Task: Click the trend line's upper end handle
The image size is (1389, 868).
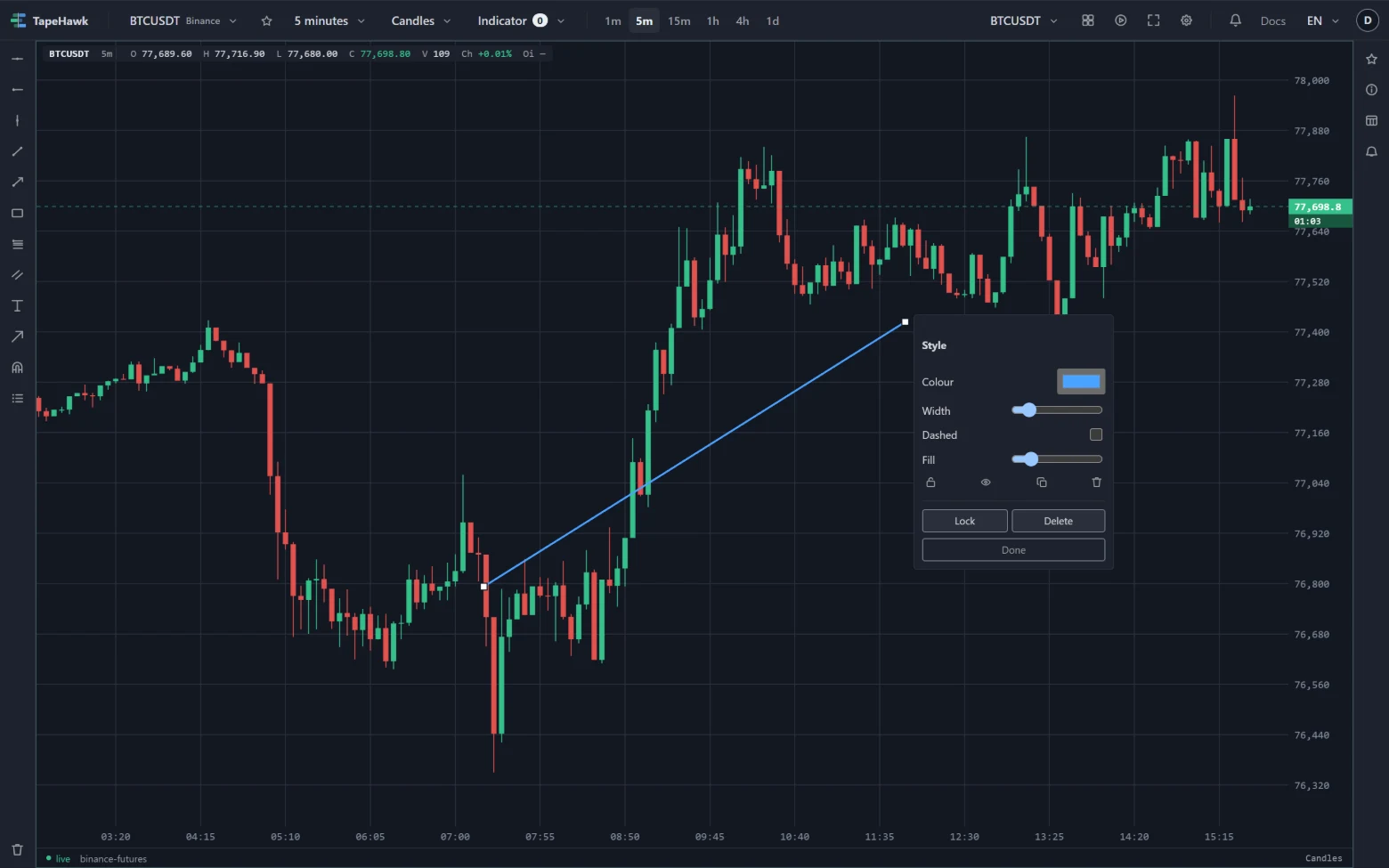Action: tap(906, 322)
